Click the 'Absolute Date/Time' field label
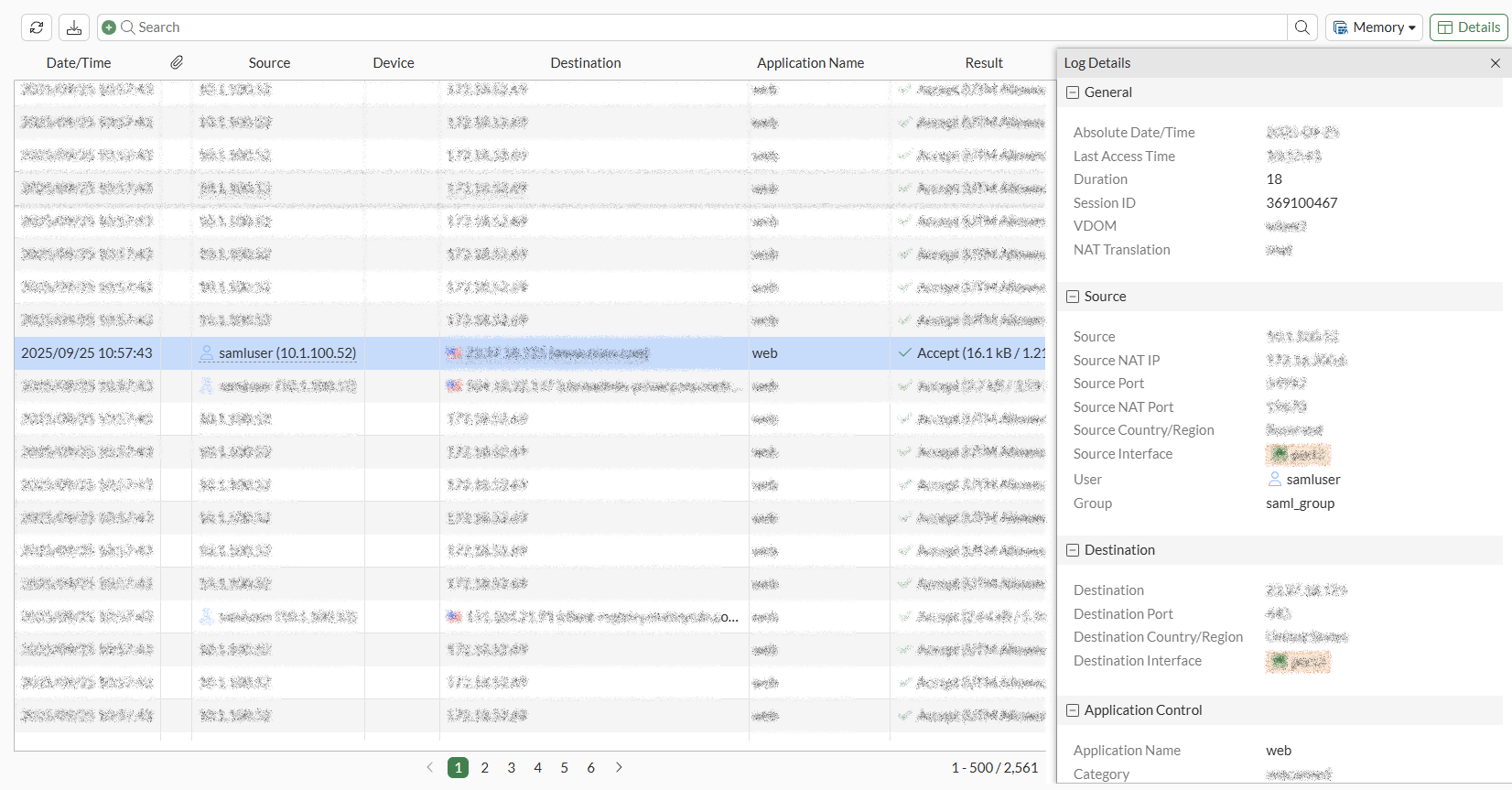 (x=1134, y=133)
